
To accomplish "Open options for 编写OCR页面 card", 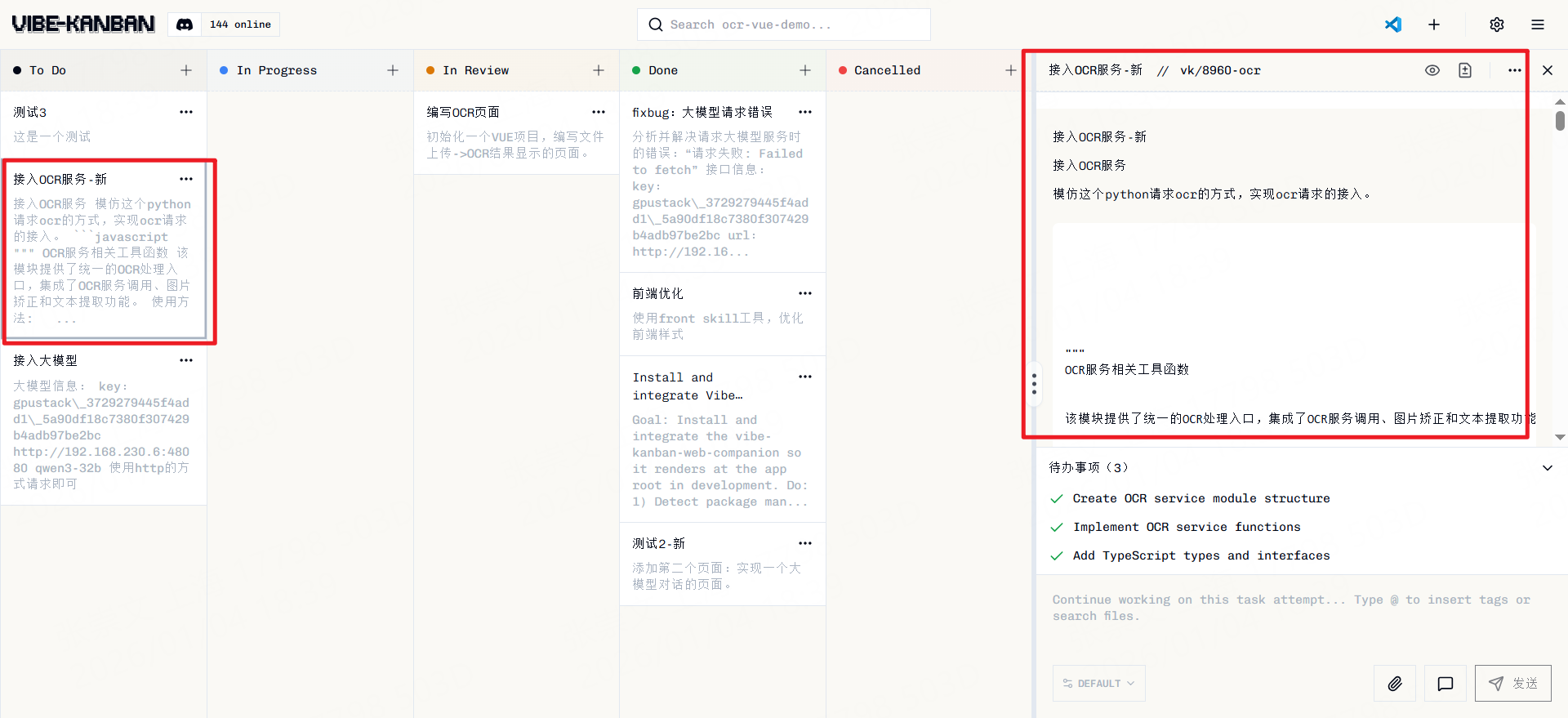I will [x=599, y=112].
